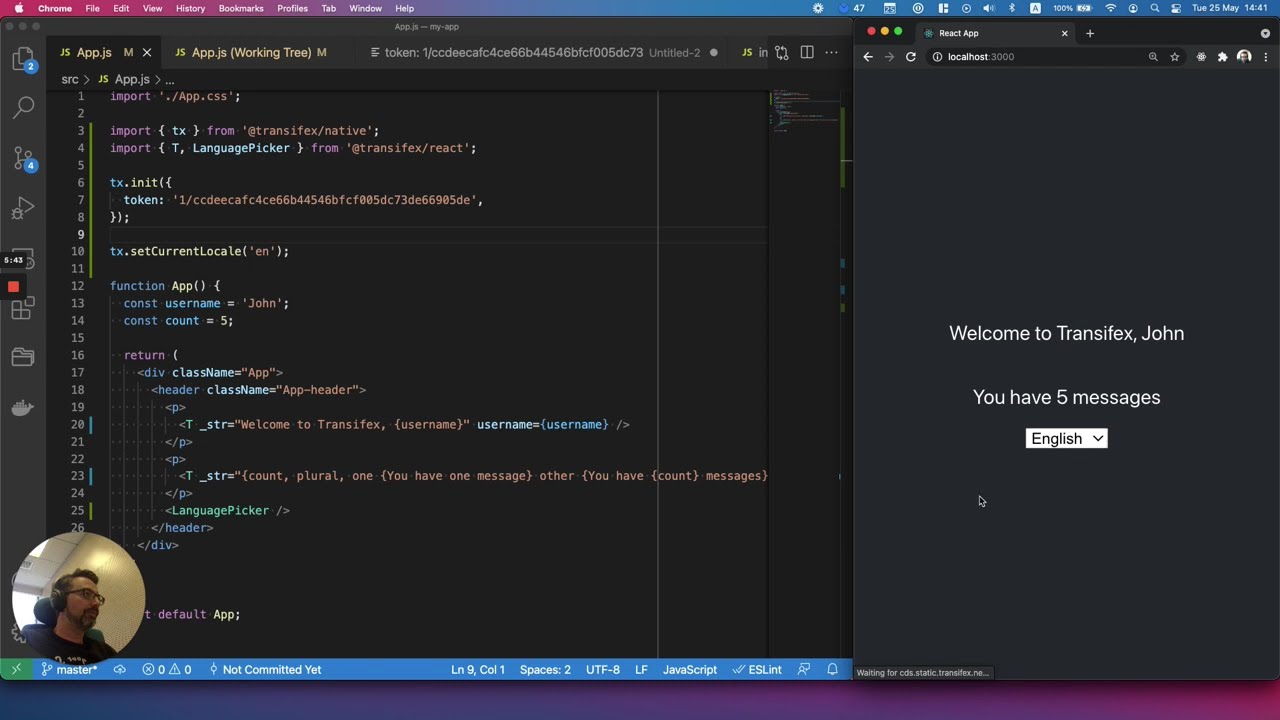This screenshot has width=1280, height=720.
Task: Select the React App browser tab
Action: point(995,33)
